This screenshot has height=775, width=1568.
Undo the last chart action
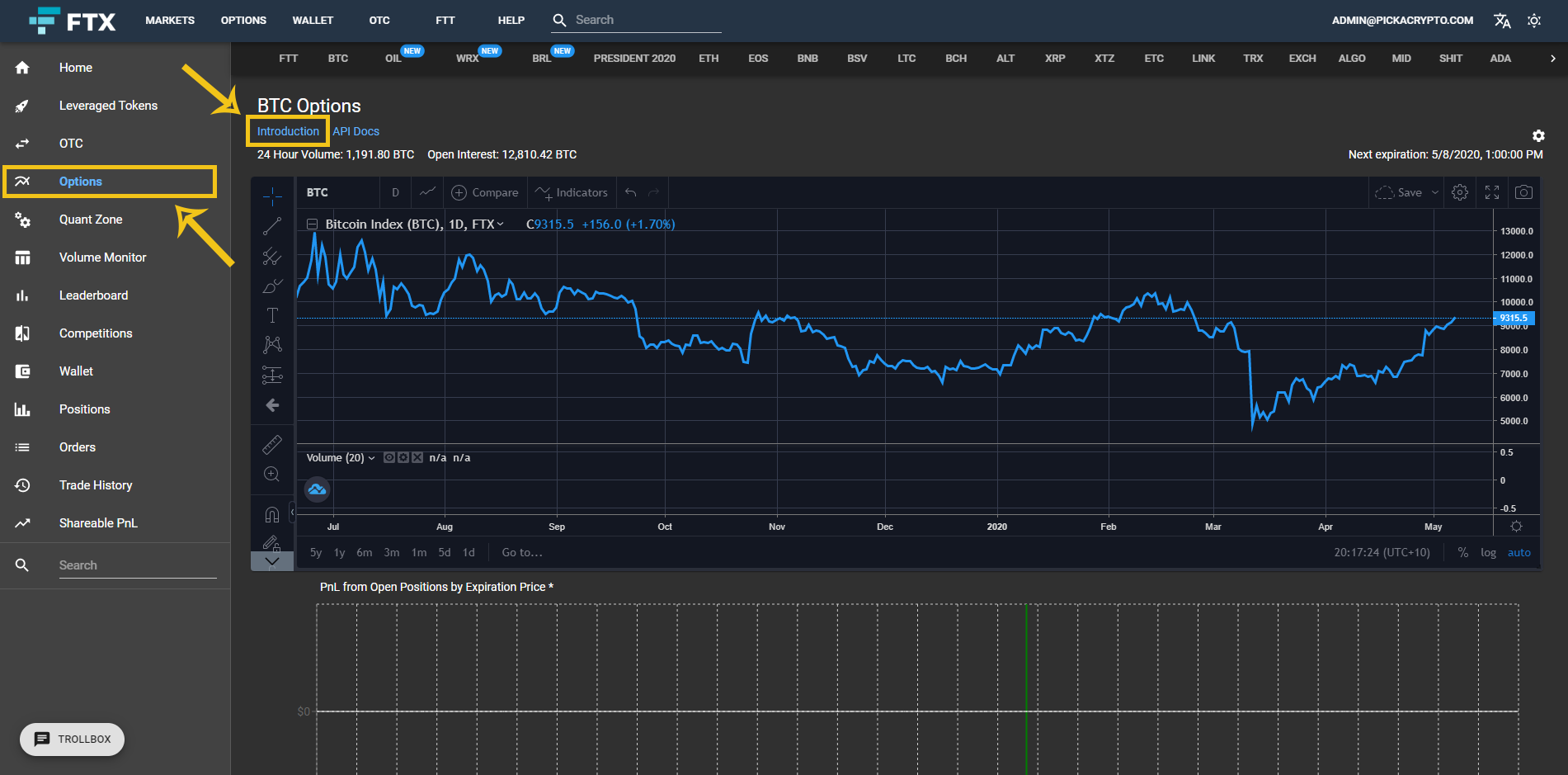point(631,192)
